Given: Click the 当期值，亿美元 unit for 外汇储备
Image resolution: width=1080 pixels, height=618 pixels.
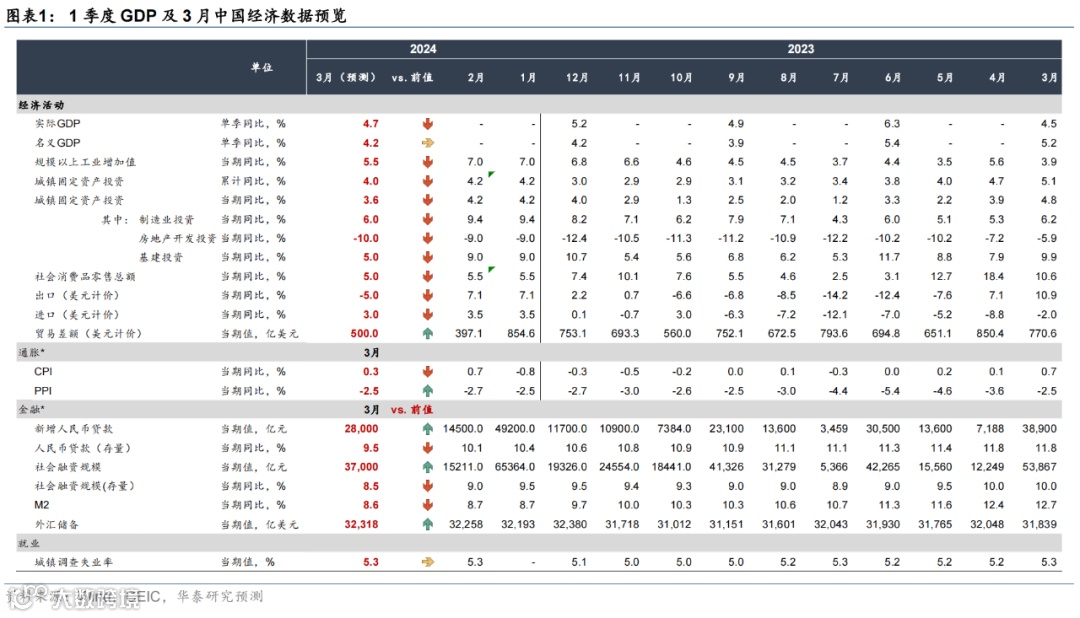Looking at the screenshot, I should (x=260, y=524).
